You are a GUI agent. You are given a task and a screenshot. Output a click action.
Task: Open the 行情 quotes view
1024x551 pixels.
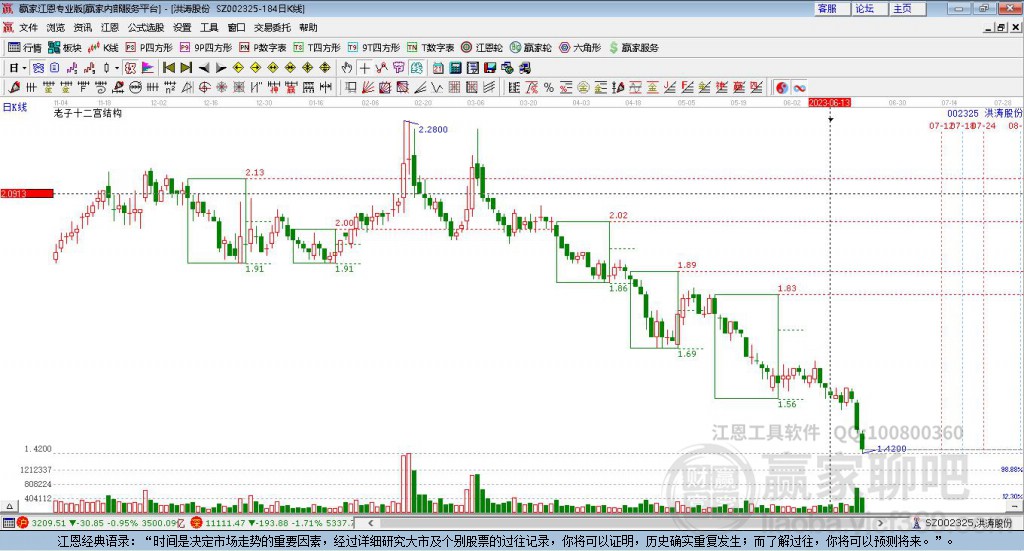[x=24, y=48]
